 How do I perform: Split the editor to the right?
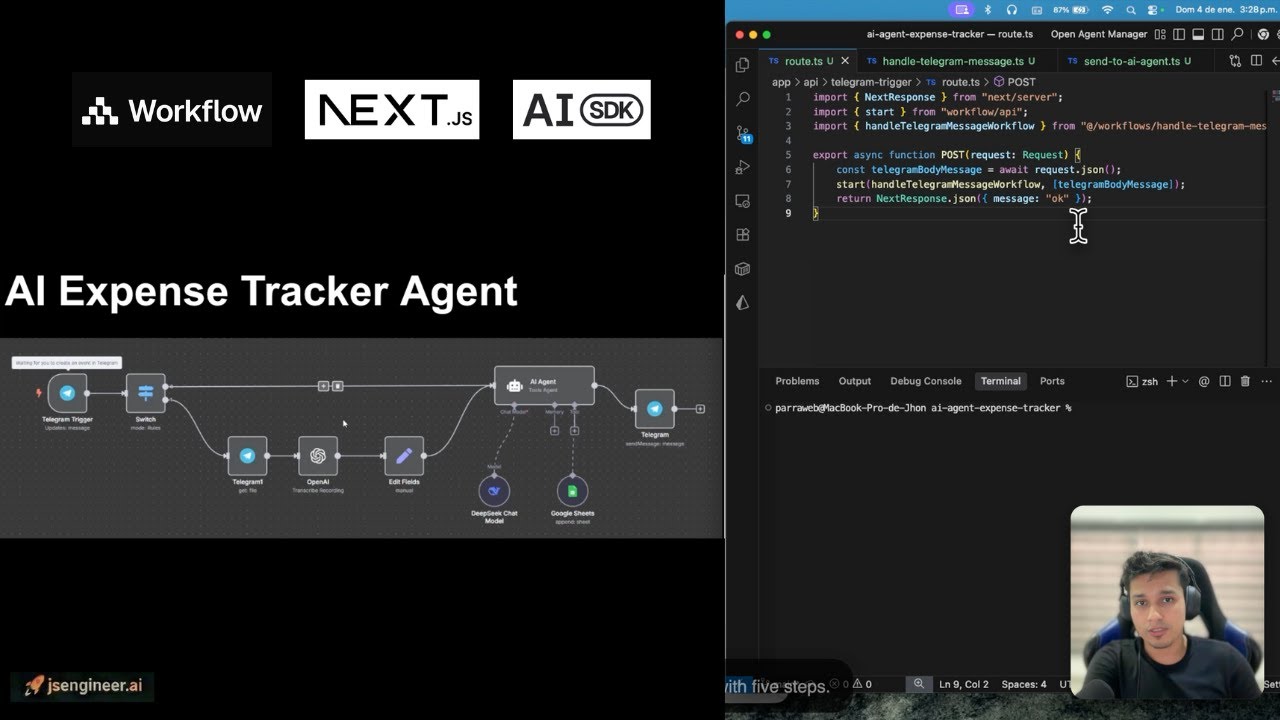[1257, 61]
